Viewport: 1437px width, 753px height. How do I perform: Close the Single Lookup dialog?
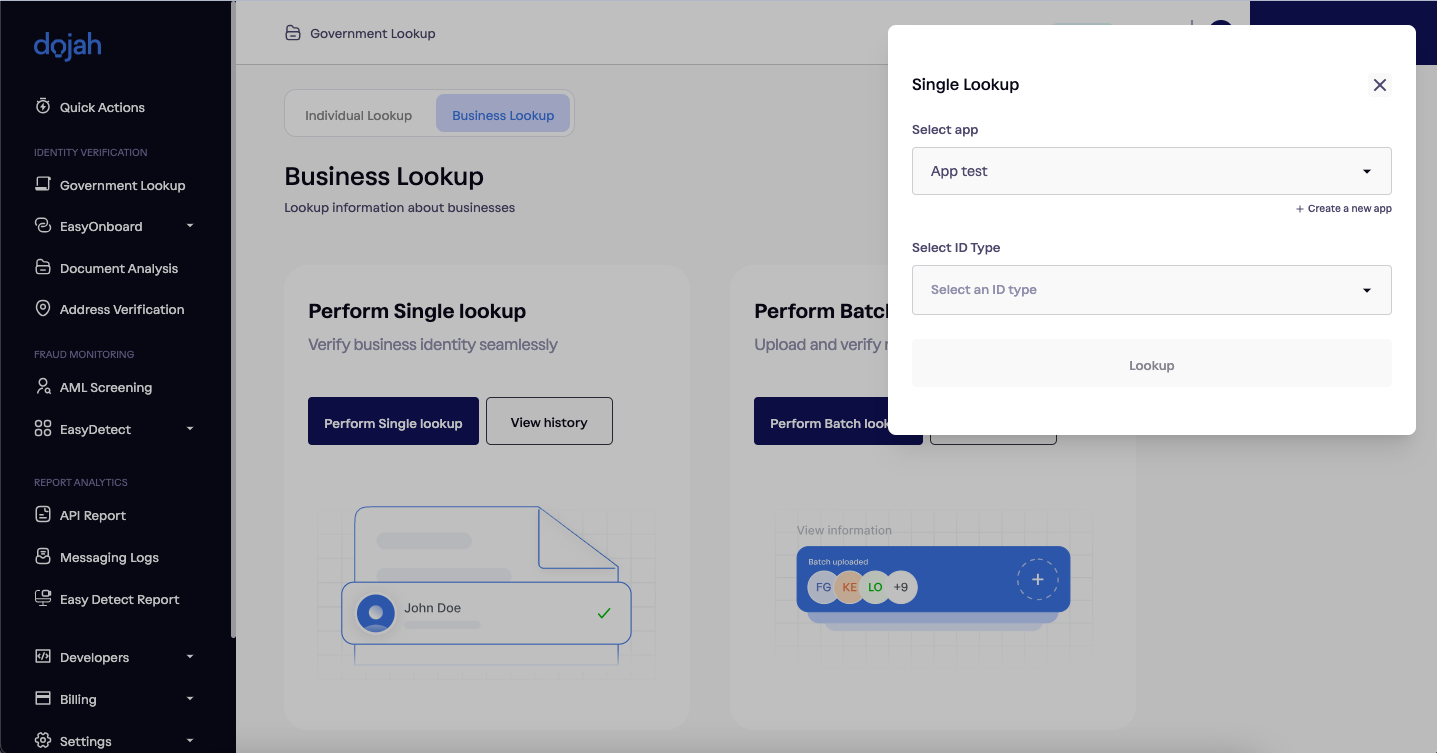pyautogui.click(x=1379, y=85)
